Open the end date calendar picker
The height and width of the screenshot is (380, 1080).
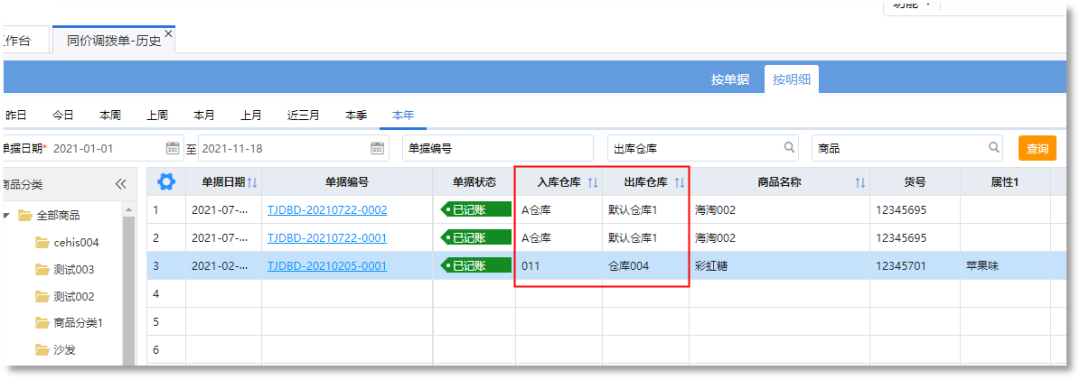[377, 148]
